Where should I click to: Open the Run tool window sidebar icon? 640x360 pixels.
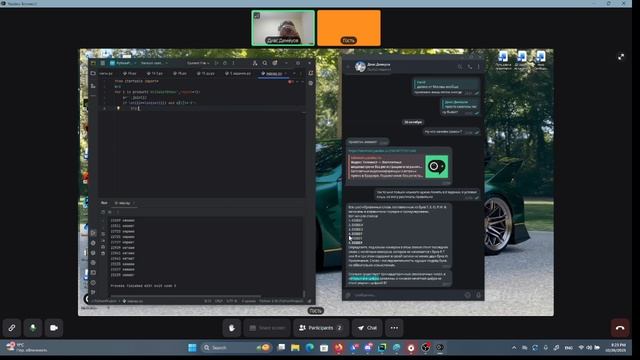(93, 233)
